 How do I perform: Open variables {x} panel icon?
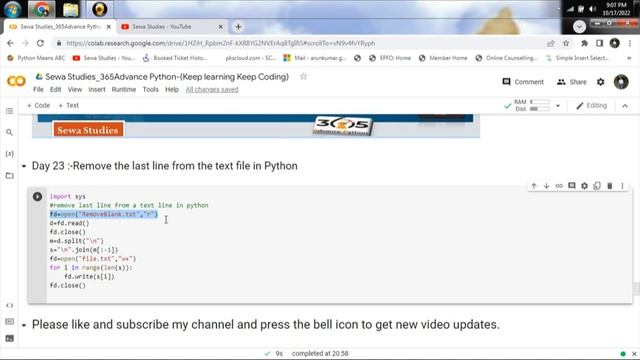pyautogui.click(x=9, y=153)
